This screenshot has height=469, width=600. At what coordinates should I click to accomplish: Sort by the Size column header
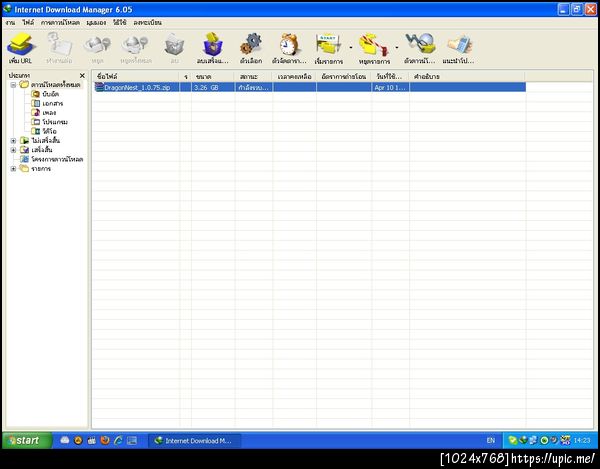tap(213, 77)
